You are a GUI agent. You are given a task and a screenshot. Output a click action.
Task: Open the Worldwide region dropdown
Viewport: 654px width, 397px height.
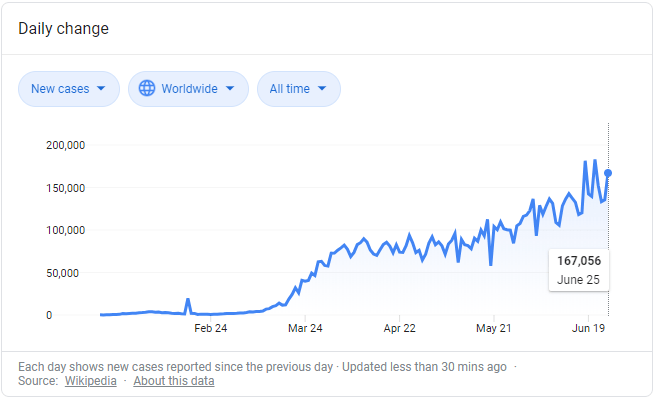click(x=188, y=89)
